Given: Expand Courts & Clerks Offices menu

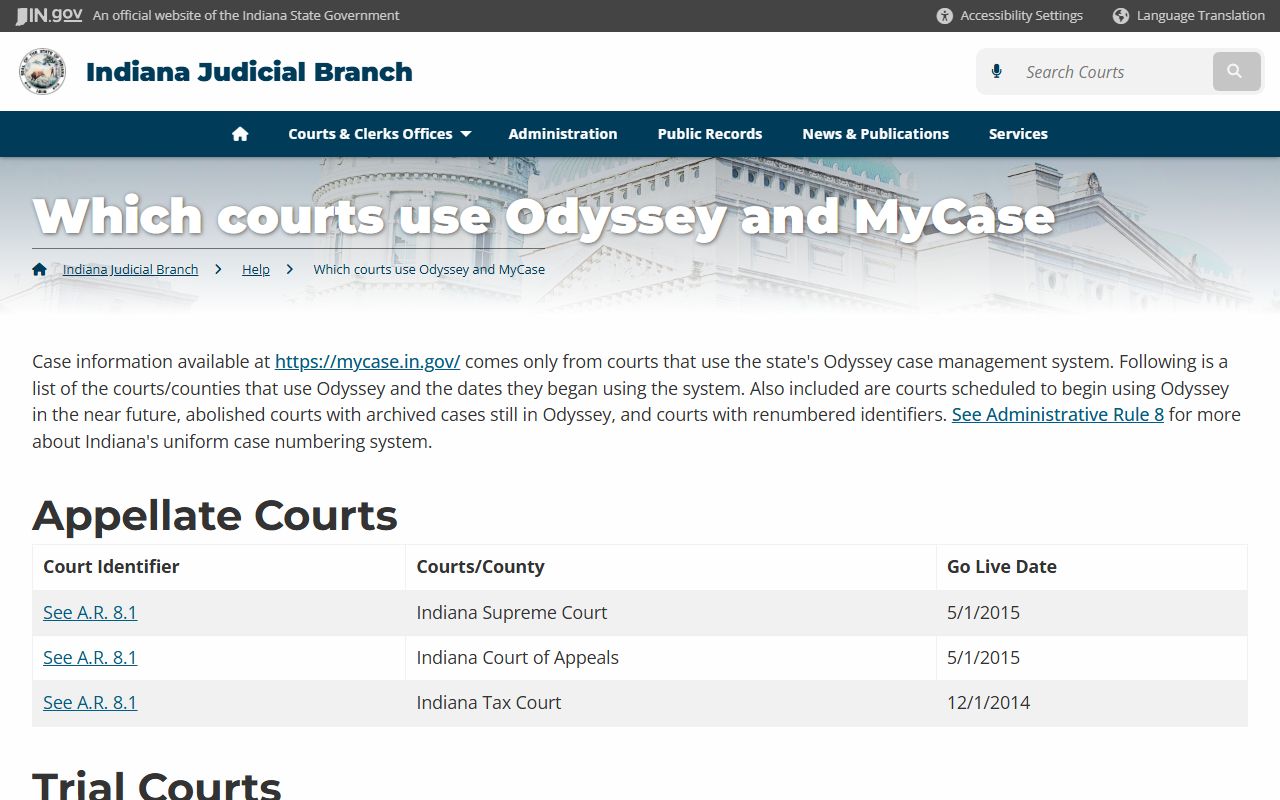Looking at the screenshot, I should tap(379, 134).
